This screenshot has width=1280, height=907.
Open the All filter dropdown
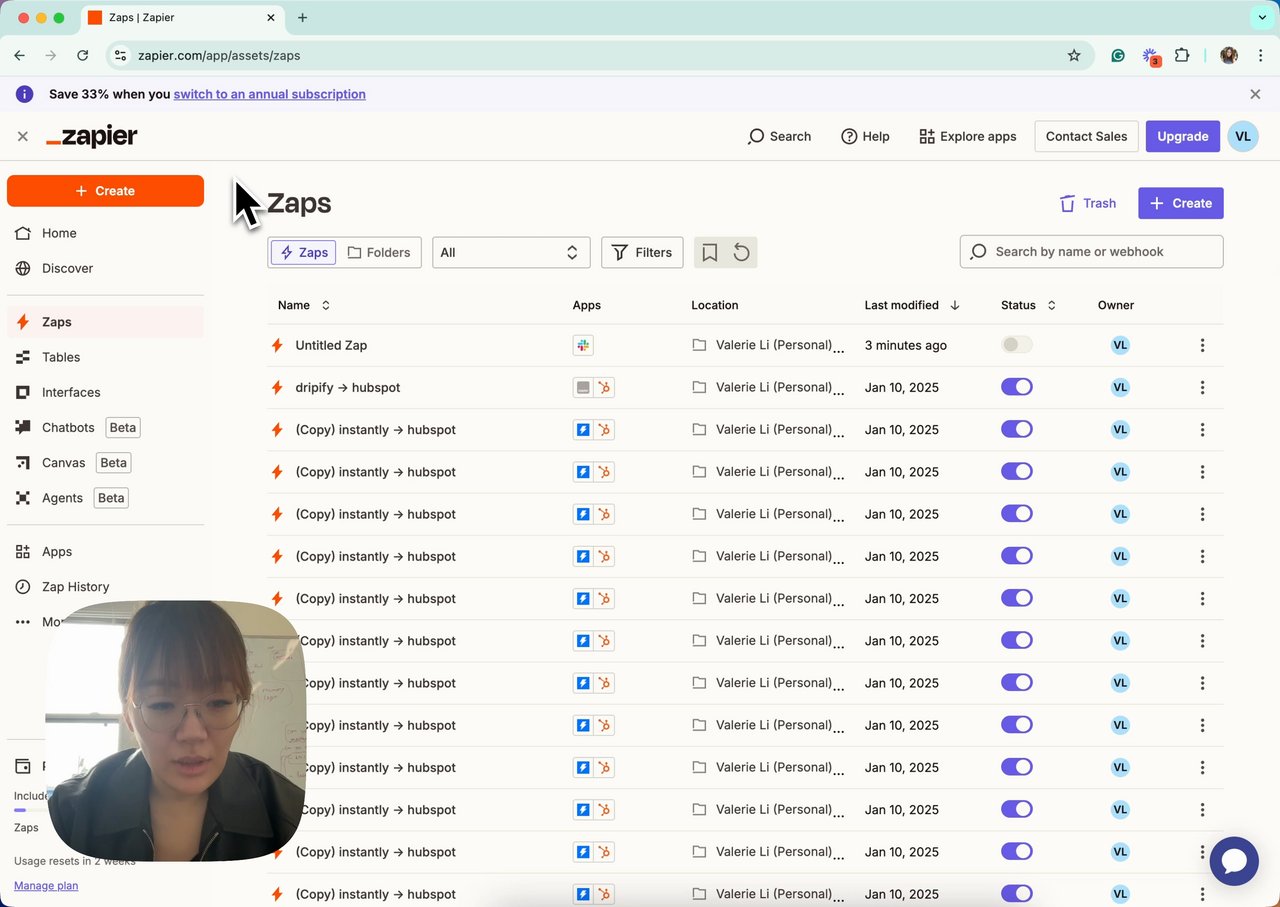511,253
